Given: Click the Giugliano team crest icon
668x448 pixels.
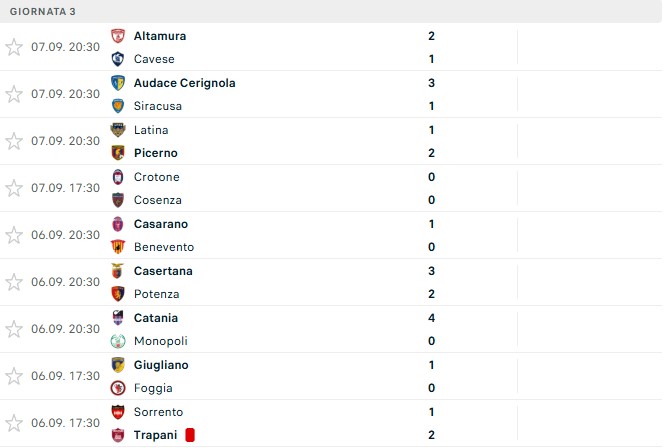Looking at the screenshot, I should [118, 365].
